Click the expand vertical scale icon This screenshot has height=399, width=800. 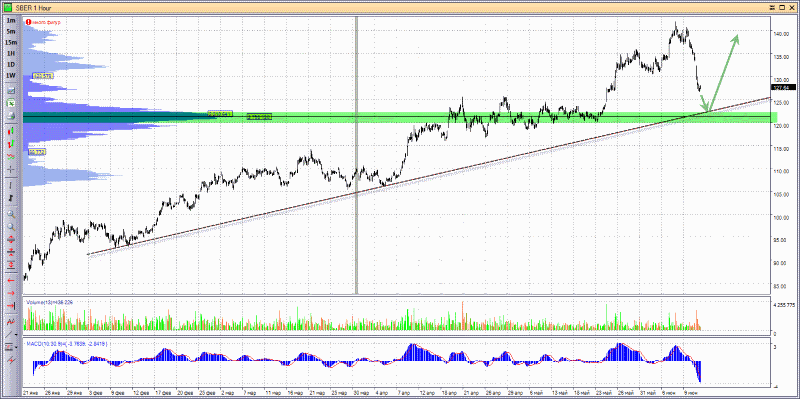pos(11,239)
